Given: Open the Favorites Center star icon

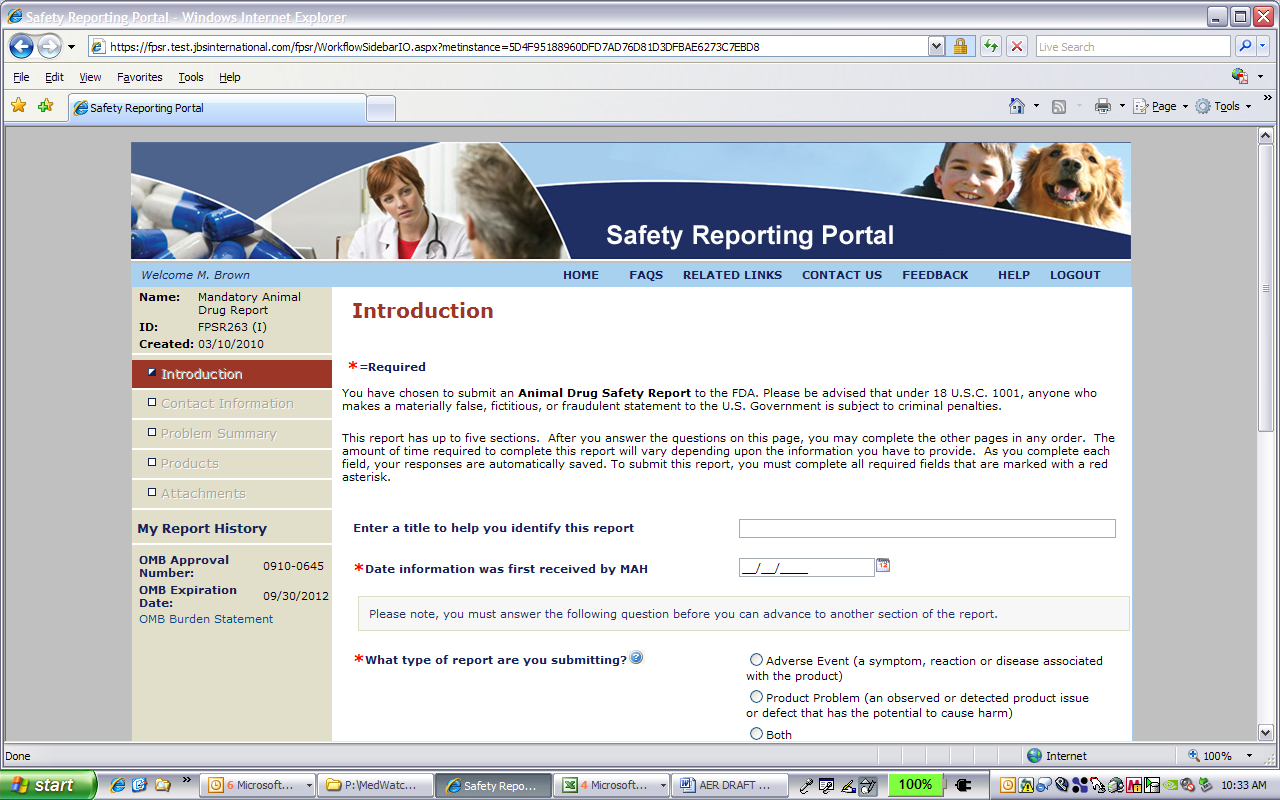Looking at the screenshot, I should [18, 106].
